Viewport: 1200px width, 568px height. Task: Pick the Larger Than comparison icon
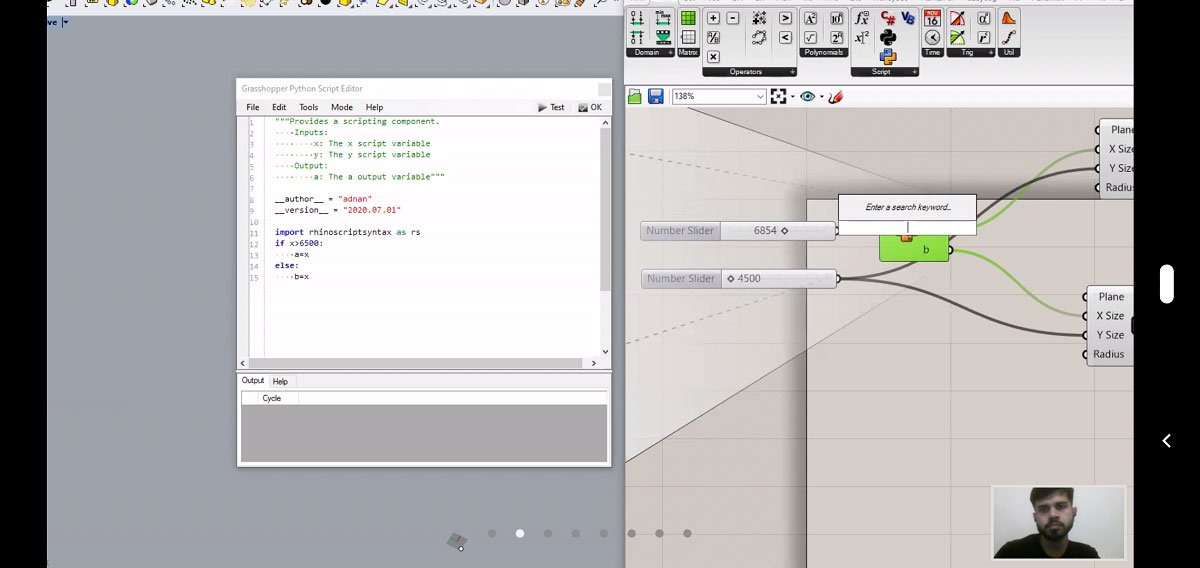tap(785, 18)
